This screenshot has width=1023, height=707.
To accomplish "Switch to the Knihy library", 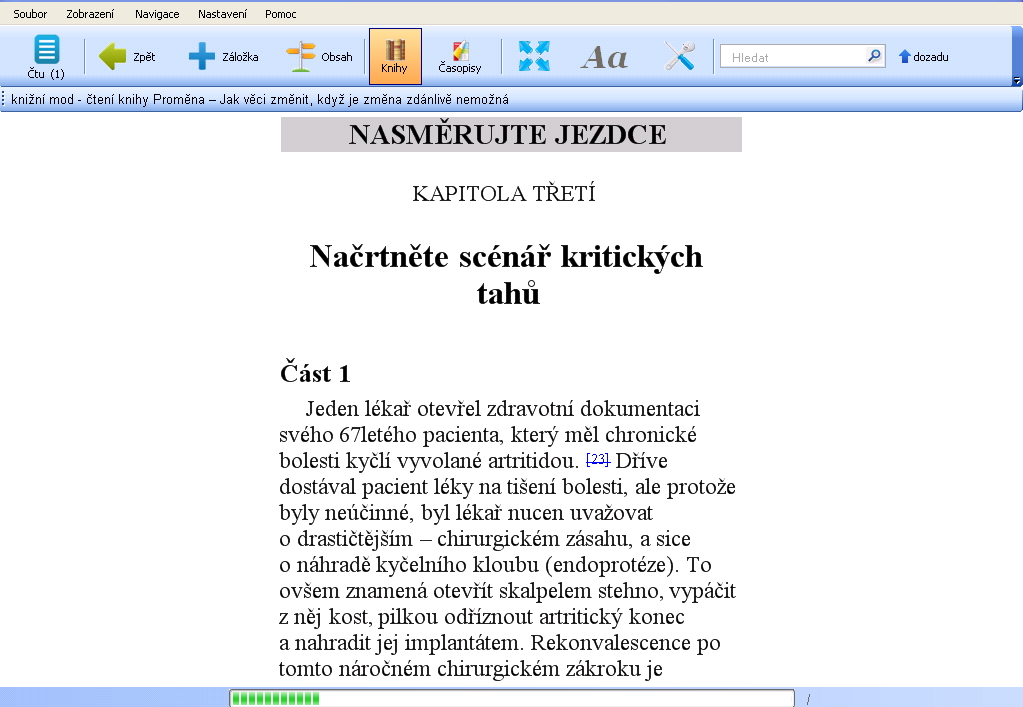I will click(x=395, y=57).
